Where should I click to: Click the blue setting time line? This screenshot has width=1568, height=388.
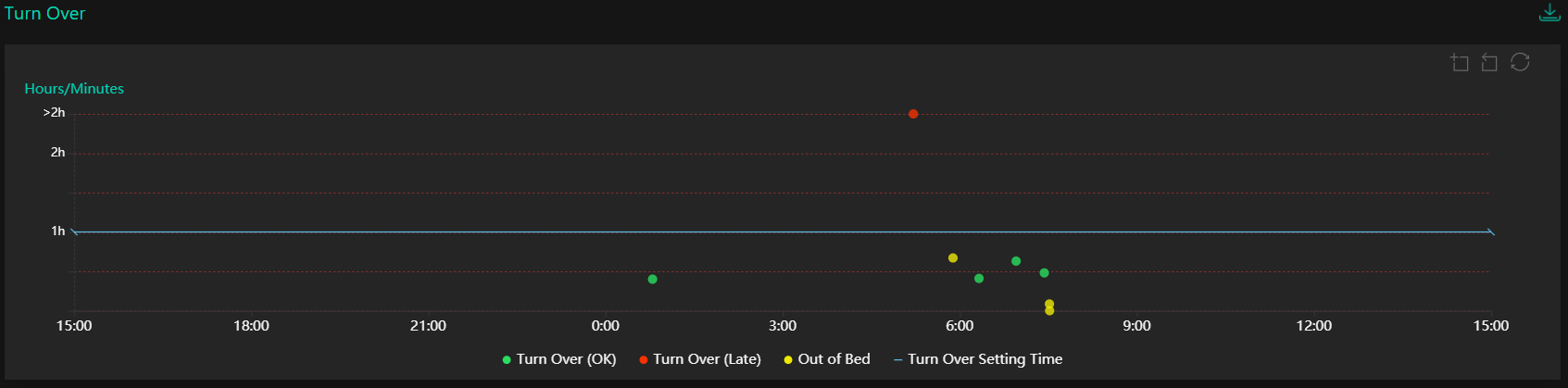[370, 232]
